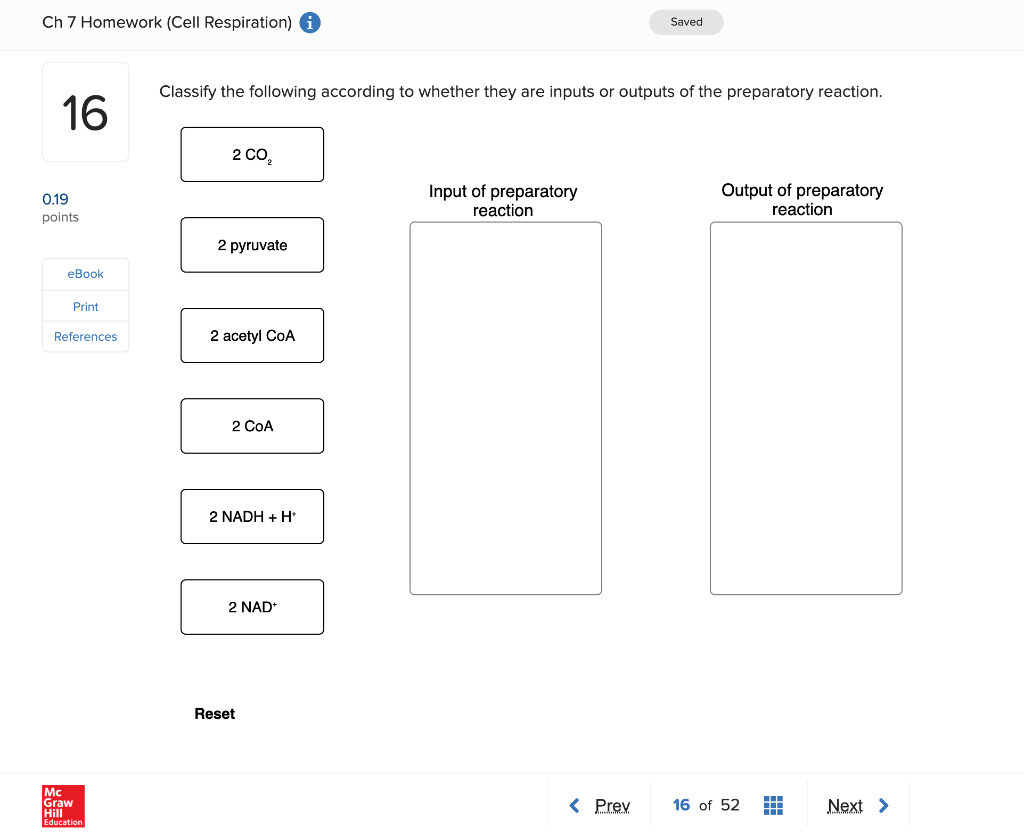Click the Saved status indicator
The width and height of the screenshot is (1024, 836).
coord(686,21)
